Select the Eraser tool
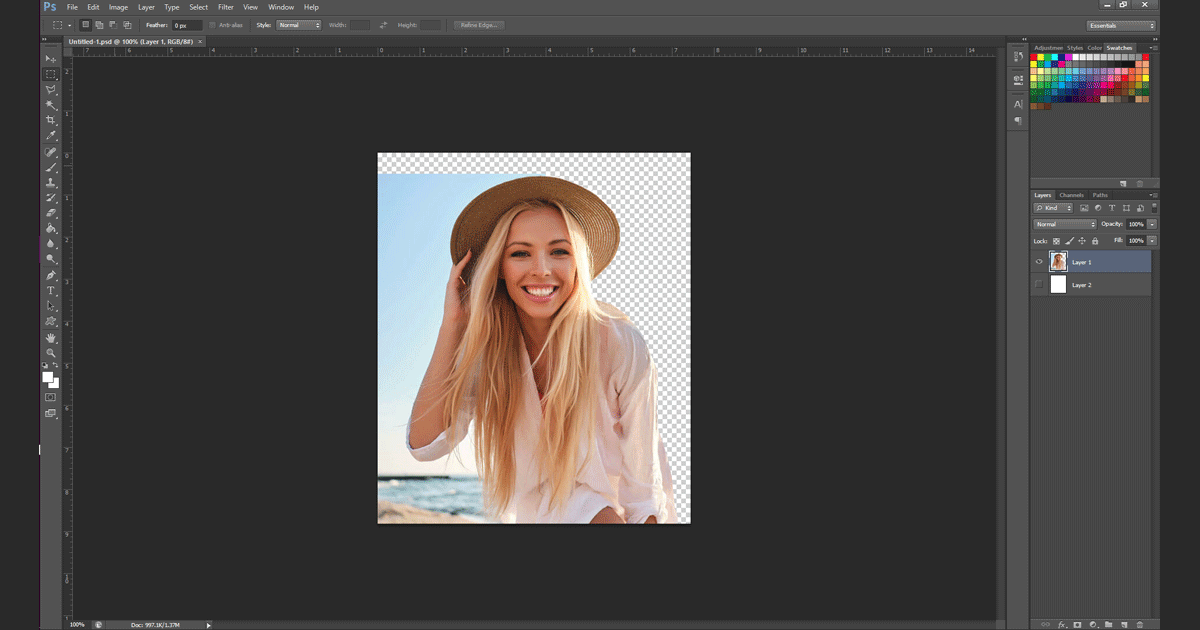 [x=51, y=213]
